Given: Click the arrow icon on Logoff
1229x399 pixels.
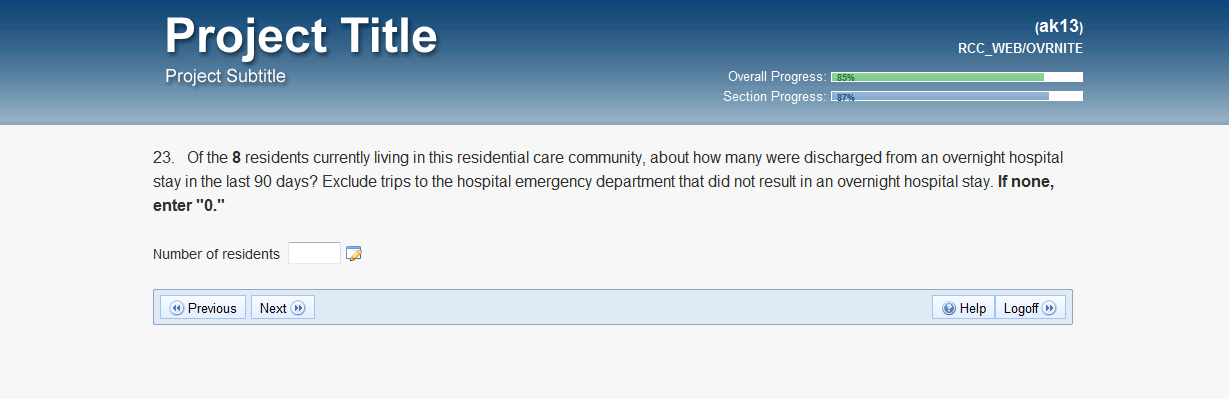Looking at the screenshot, I should [1049, 308].
